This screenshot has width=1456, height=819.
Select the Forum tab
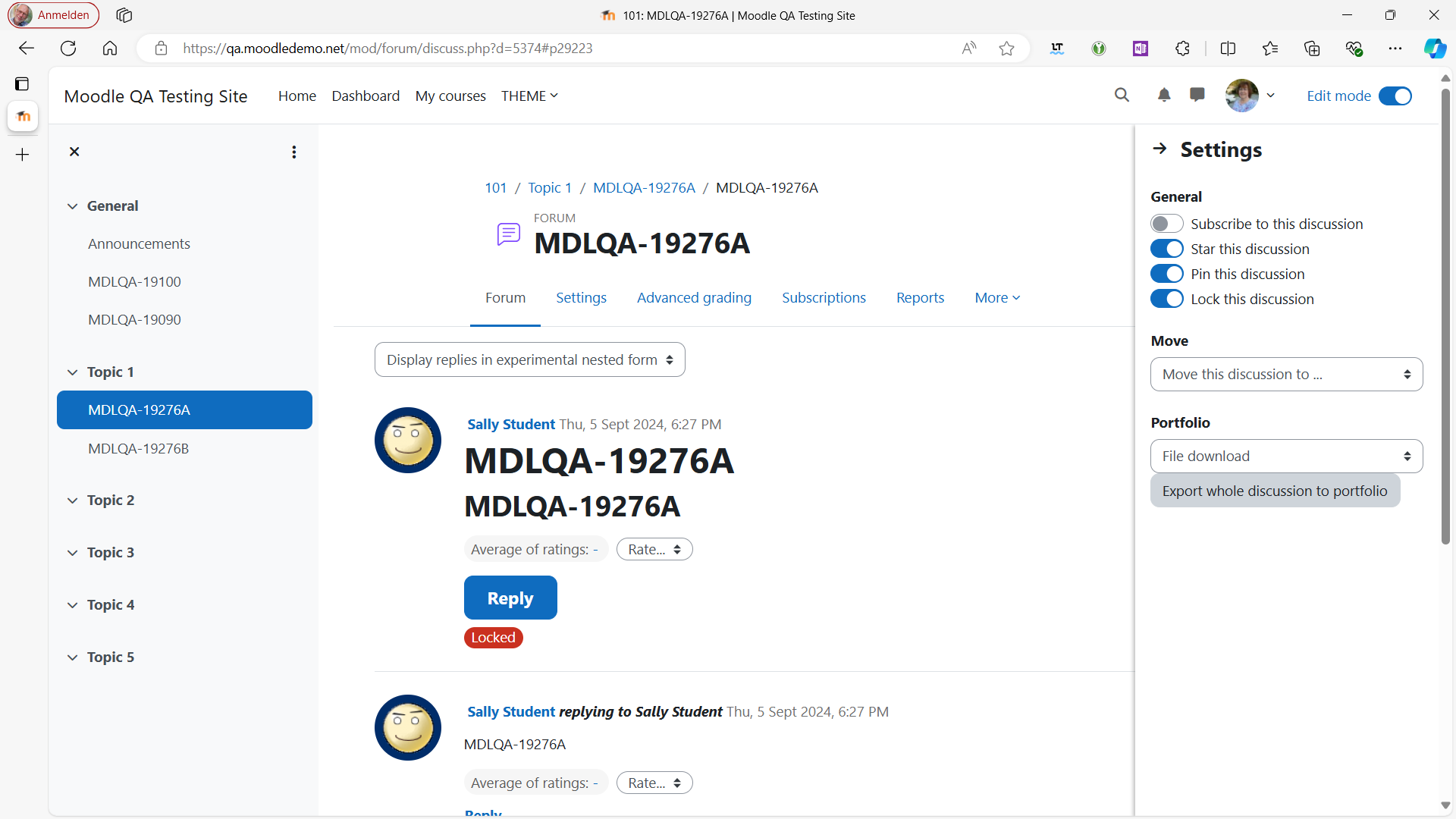coord(505,298)
